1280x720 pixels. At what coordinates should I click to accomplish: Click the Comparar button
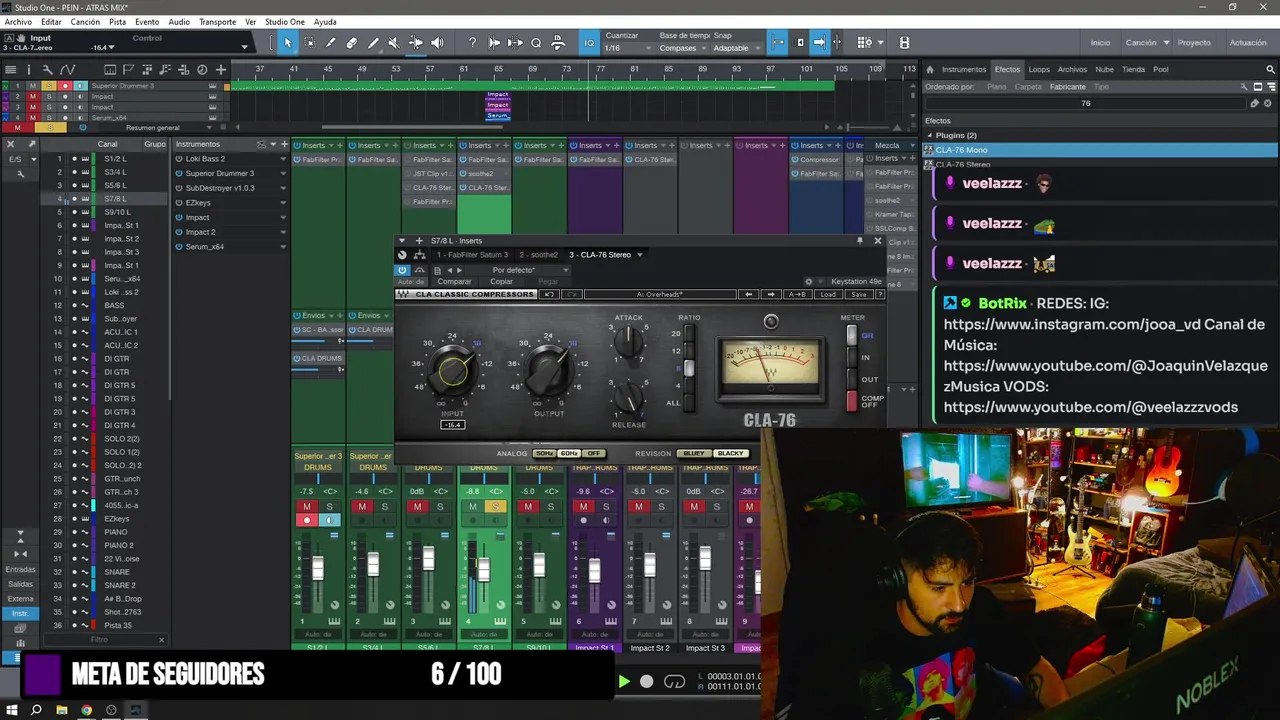tap(454, 282)
